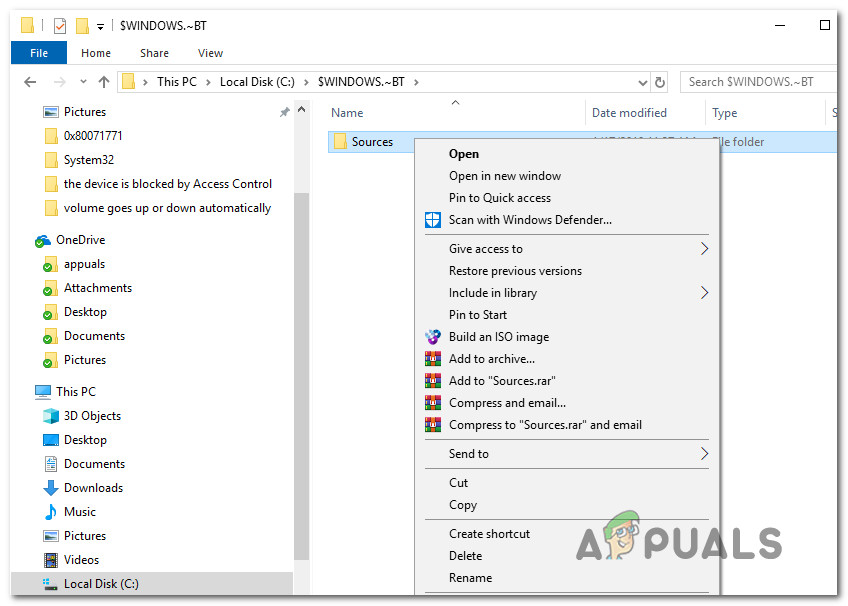Image resolution: width=848 pixels, height=606 pixels.
Task: Click the chevron after $WINDOWS.~BT in breadcrumb
Action: [x=416, y=82]
